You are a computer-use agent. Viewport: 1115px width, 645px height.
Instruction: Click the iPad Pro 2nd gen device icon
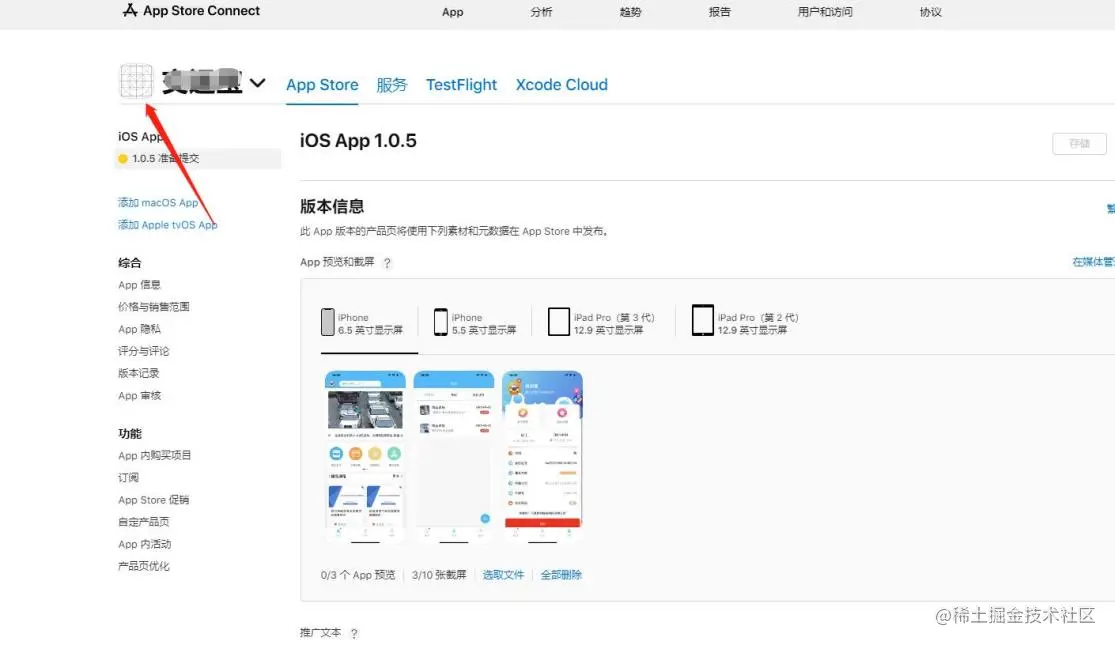click(x=703, y=320)
